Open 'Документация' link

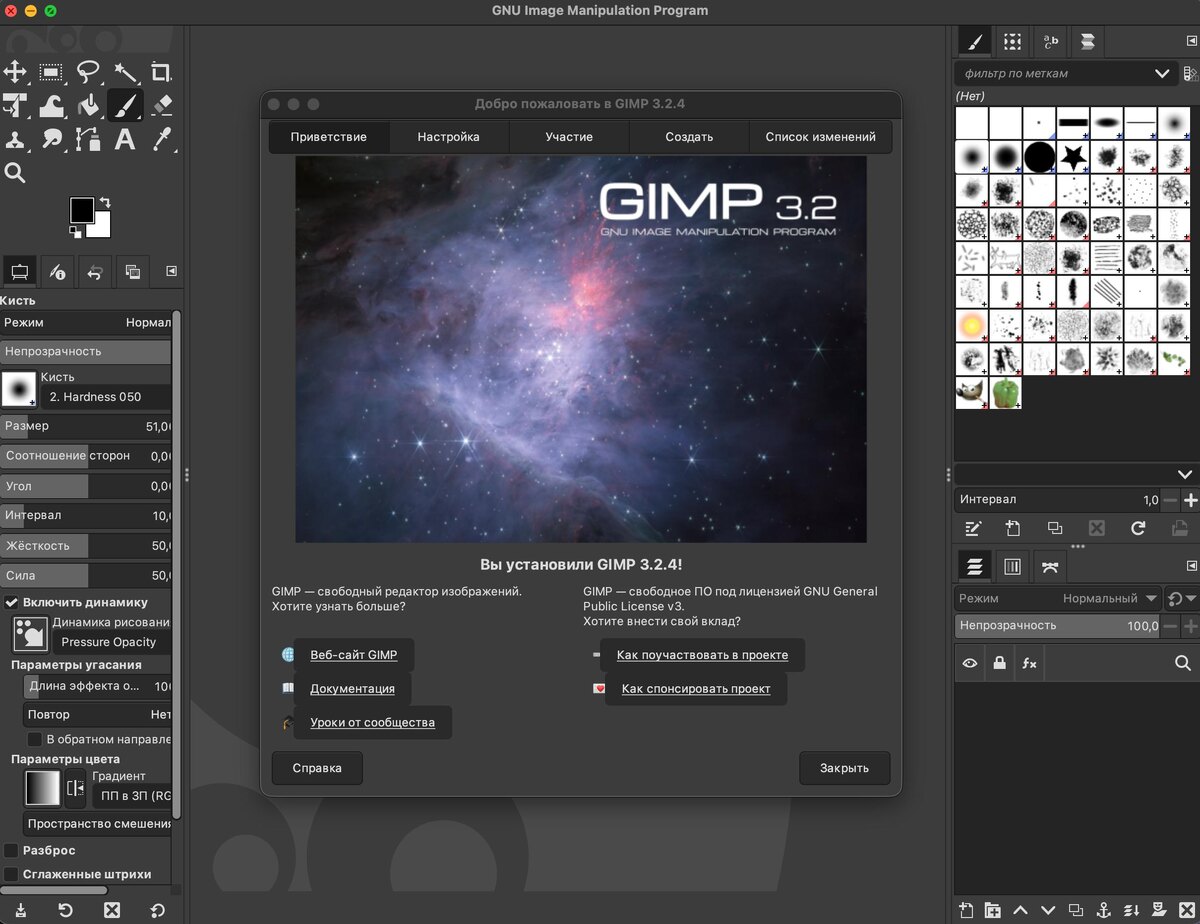pos(352,688)
